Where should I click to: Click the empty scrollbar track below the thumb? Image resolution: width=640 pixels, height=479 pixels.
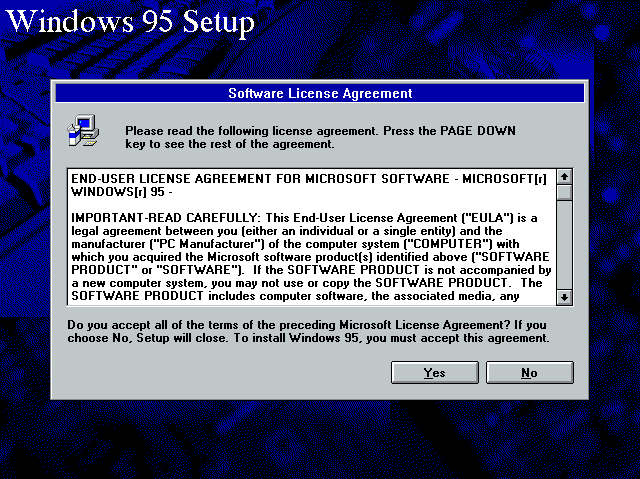[564, 245]
